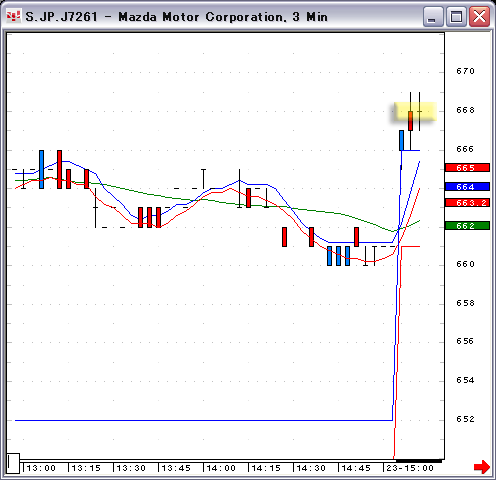Select the red 663.2 price label
The width and height of the screenshot is (496, 480).
click(467, 203)
